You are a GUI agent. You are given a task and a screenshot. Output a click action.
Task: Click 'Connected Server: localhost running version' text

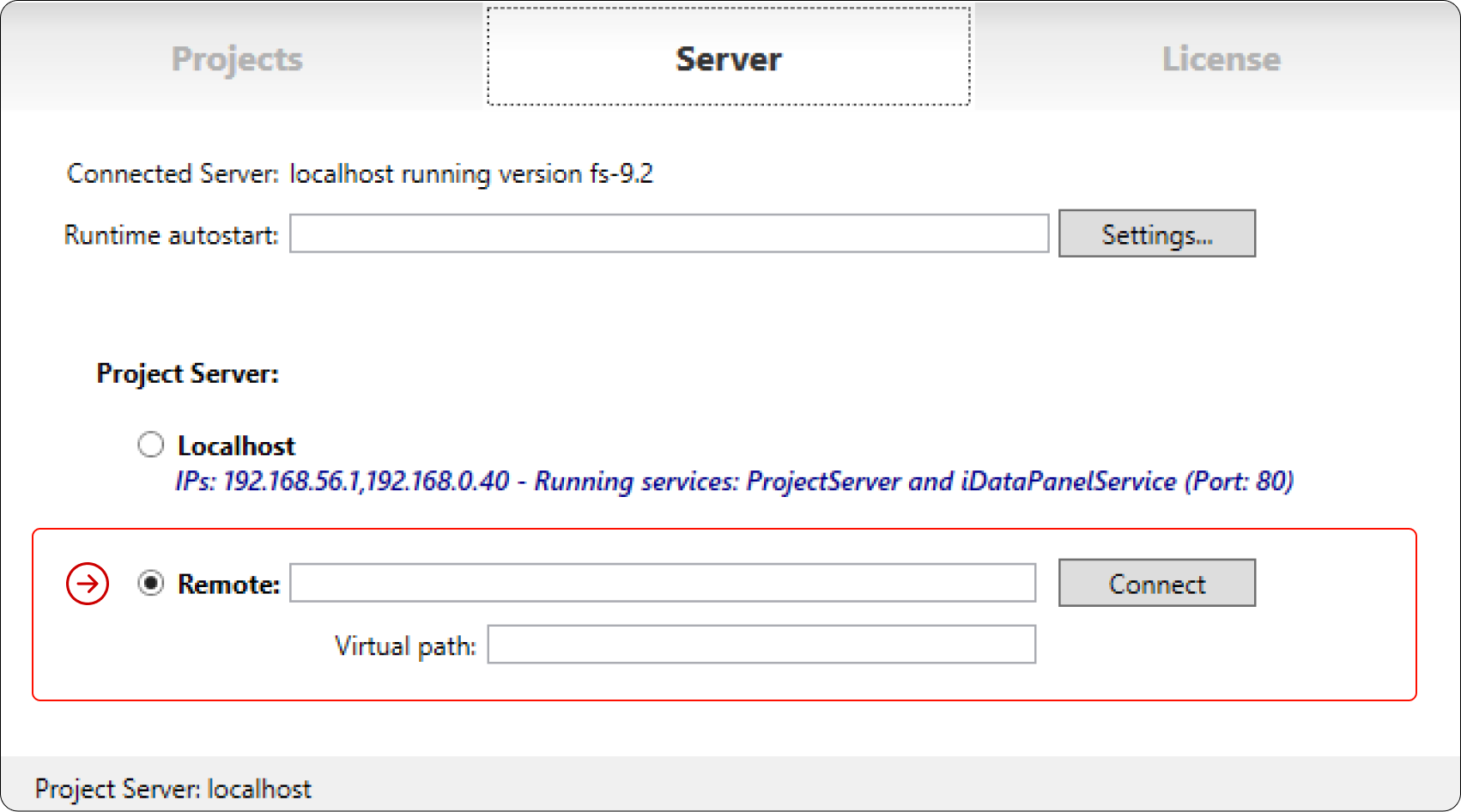[360, 174]
